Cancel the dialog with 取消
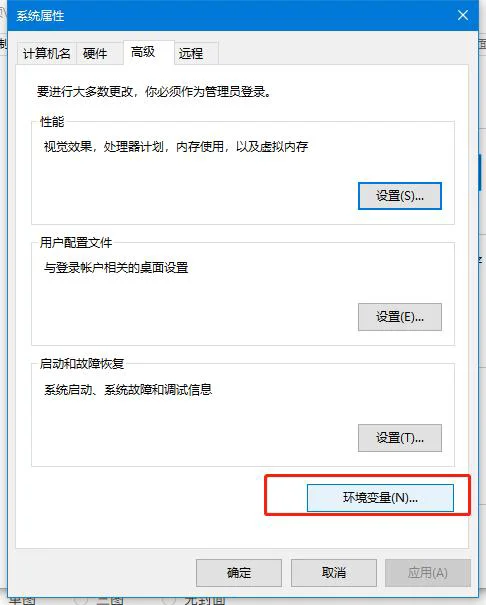Viewport: 486px width, 605px height. [334, 573]
